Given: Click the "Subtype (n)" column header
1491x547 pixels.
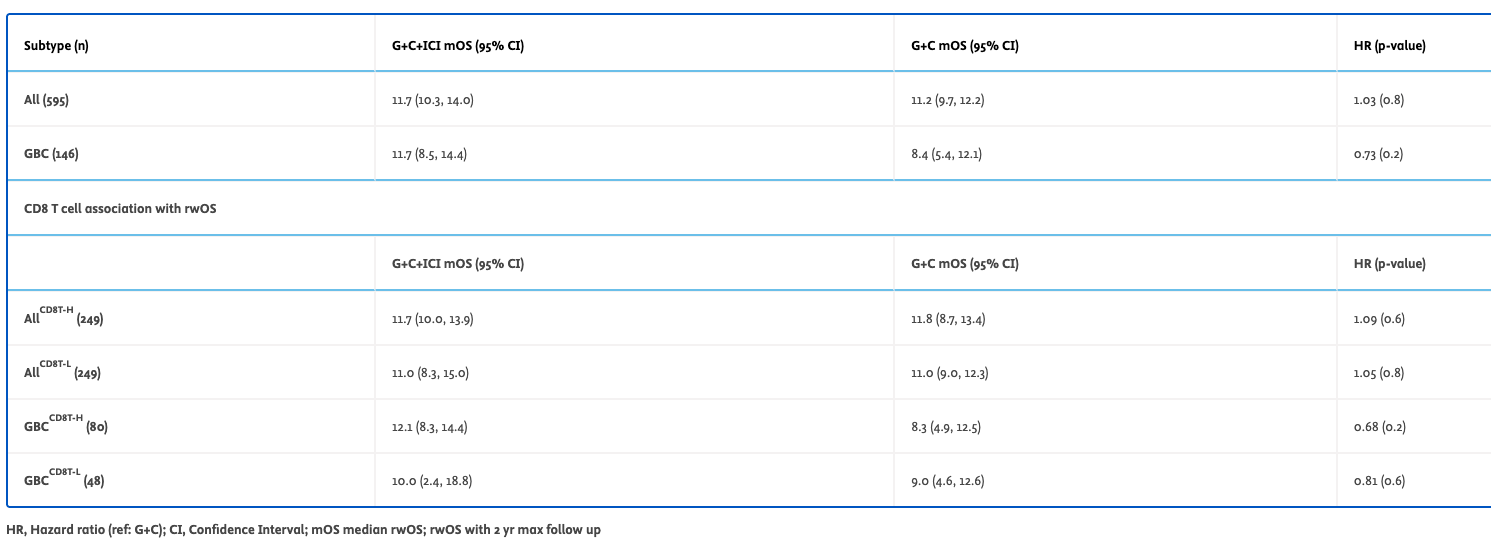Looking at the screenshot, I should 56,46.
